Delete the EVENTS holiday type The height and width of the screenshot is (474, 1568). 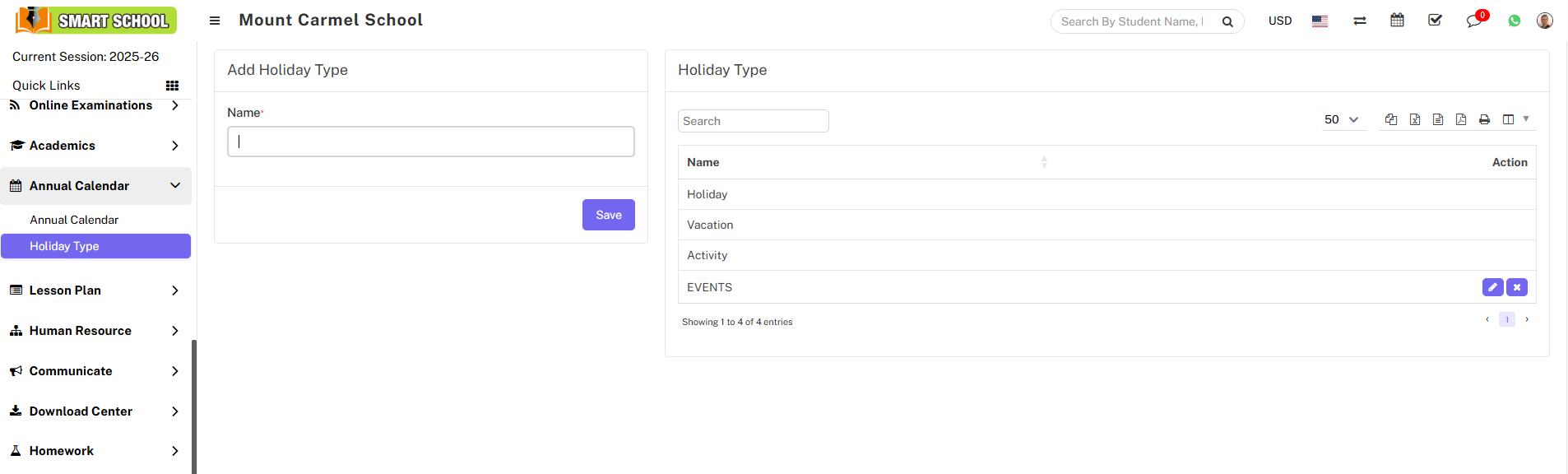[x=1517, y=287]
